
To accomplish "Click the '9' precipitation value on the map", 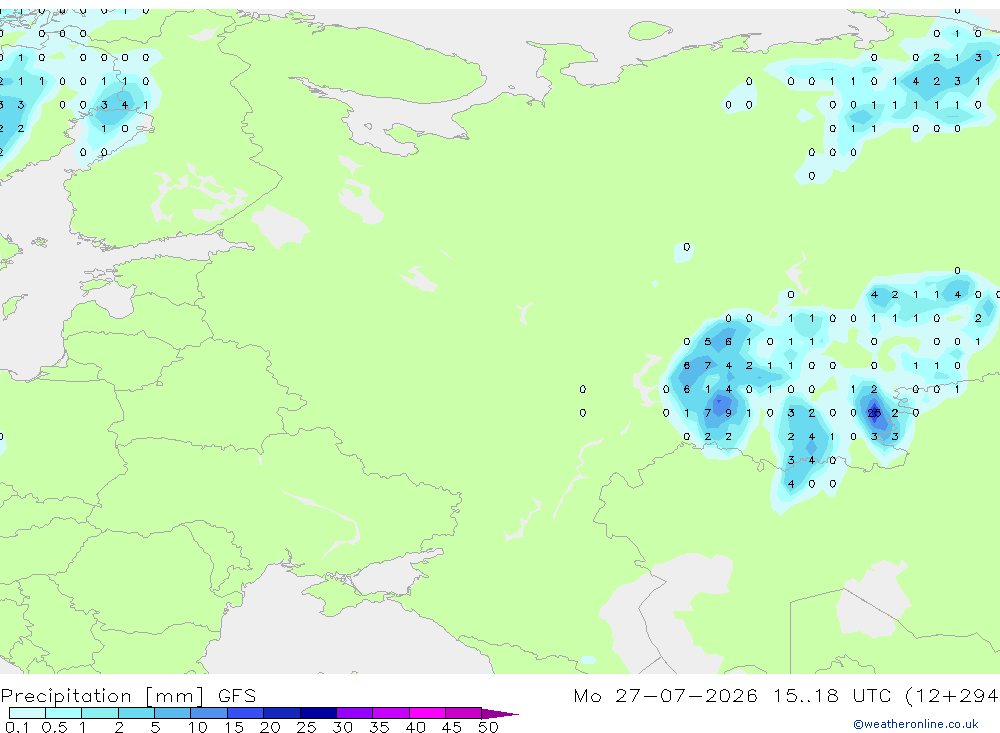I will [x=728, y=413].
